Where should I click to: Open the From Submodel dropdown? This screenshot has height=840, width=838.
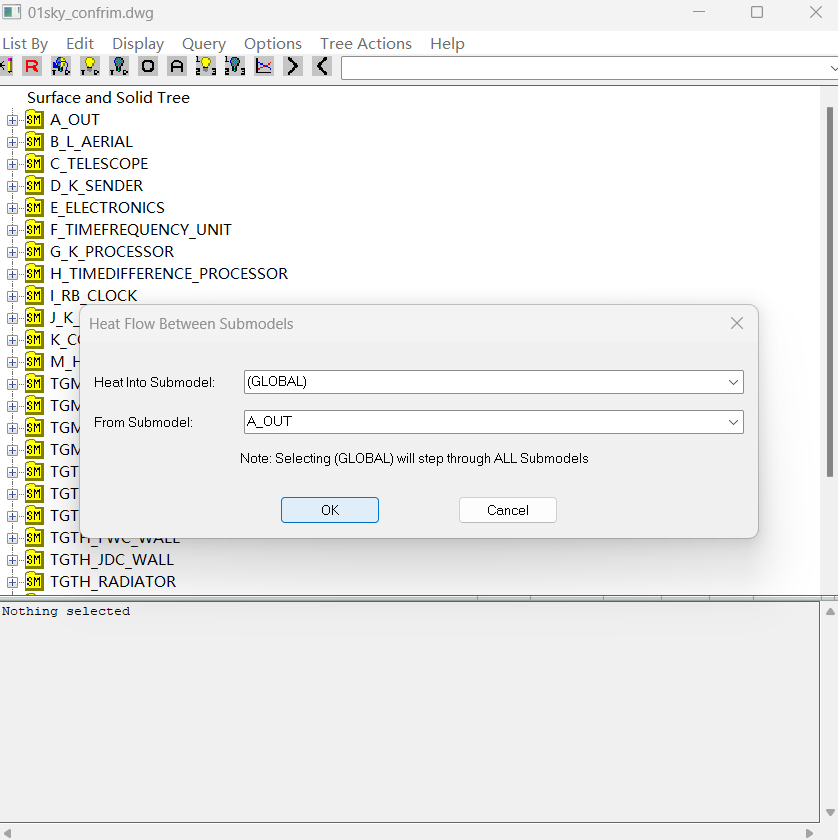[x=733, y=422]
